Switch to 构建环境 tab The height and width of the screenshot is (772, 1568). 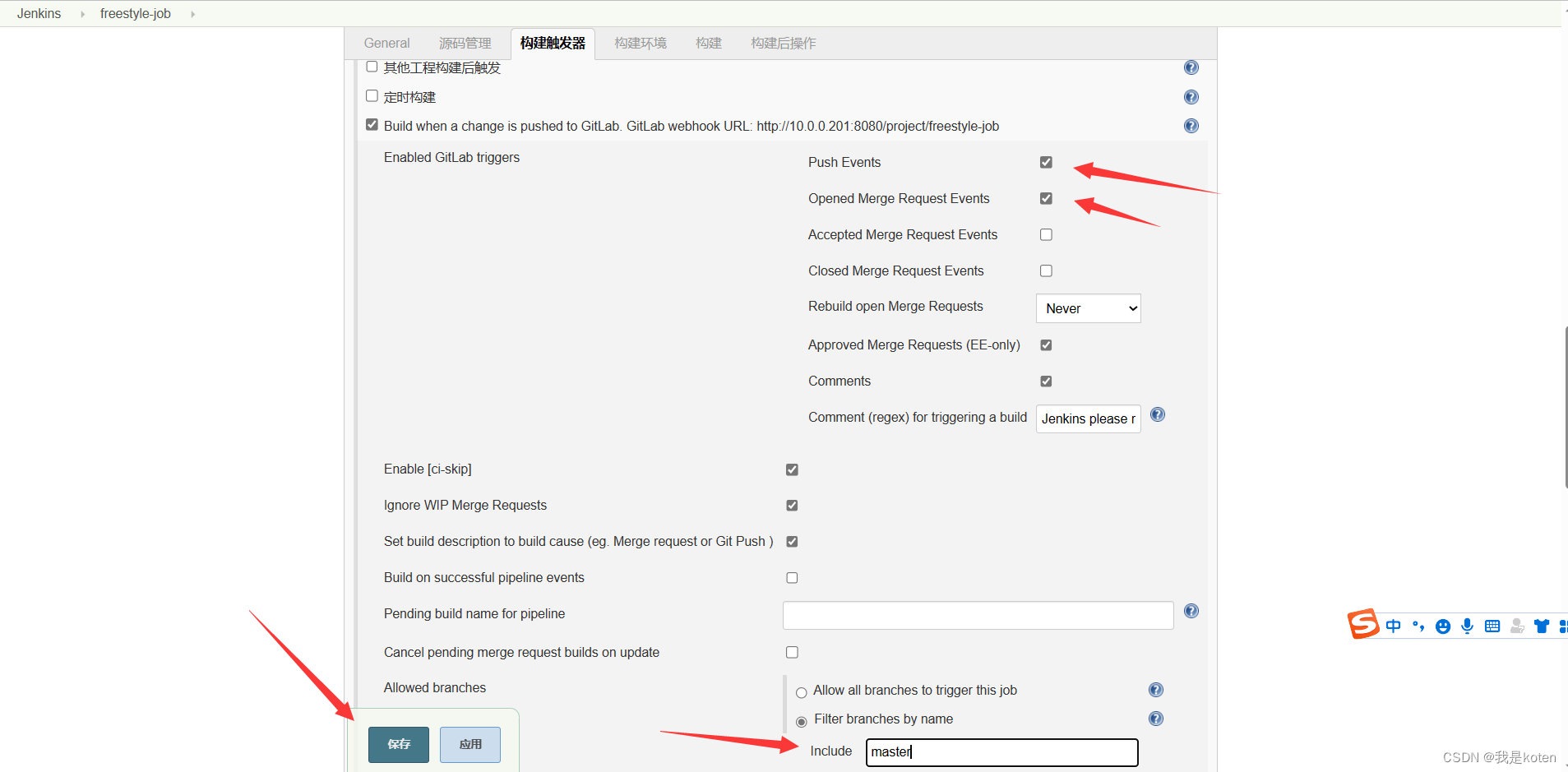click(x=641, y=44)
